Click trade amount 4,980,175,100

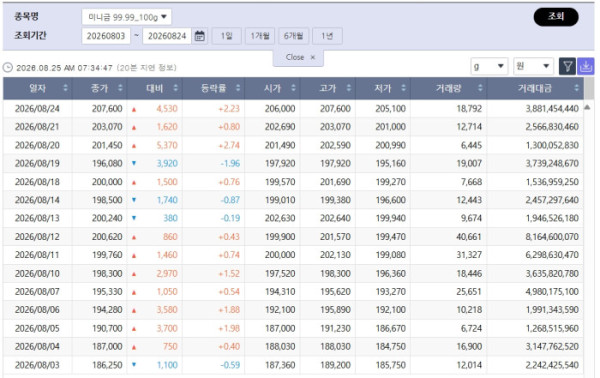pyautogui.click(x=552, y=292)
